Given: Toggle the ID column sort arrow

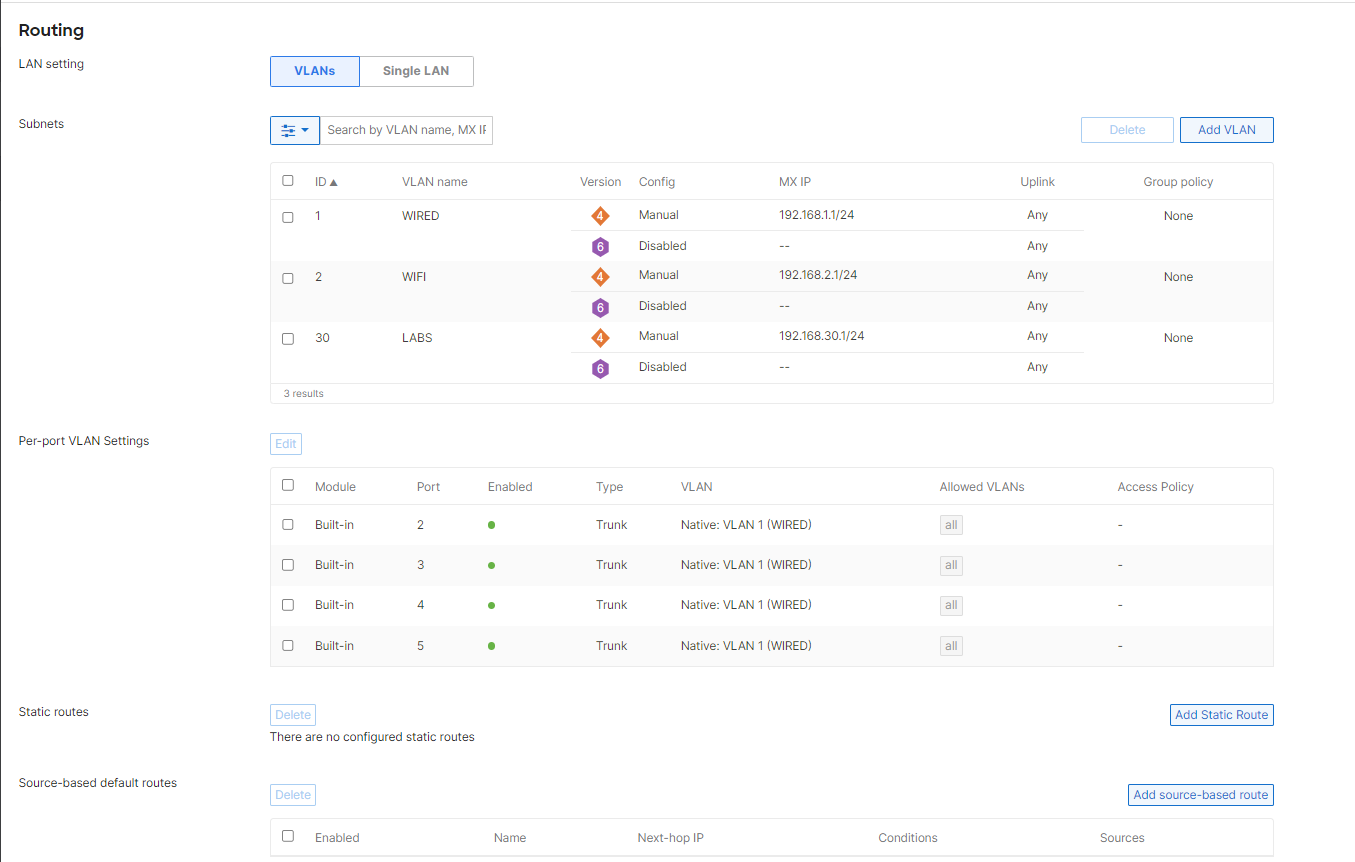Looking at the screenshot, I should click(x=333, y=180).
